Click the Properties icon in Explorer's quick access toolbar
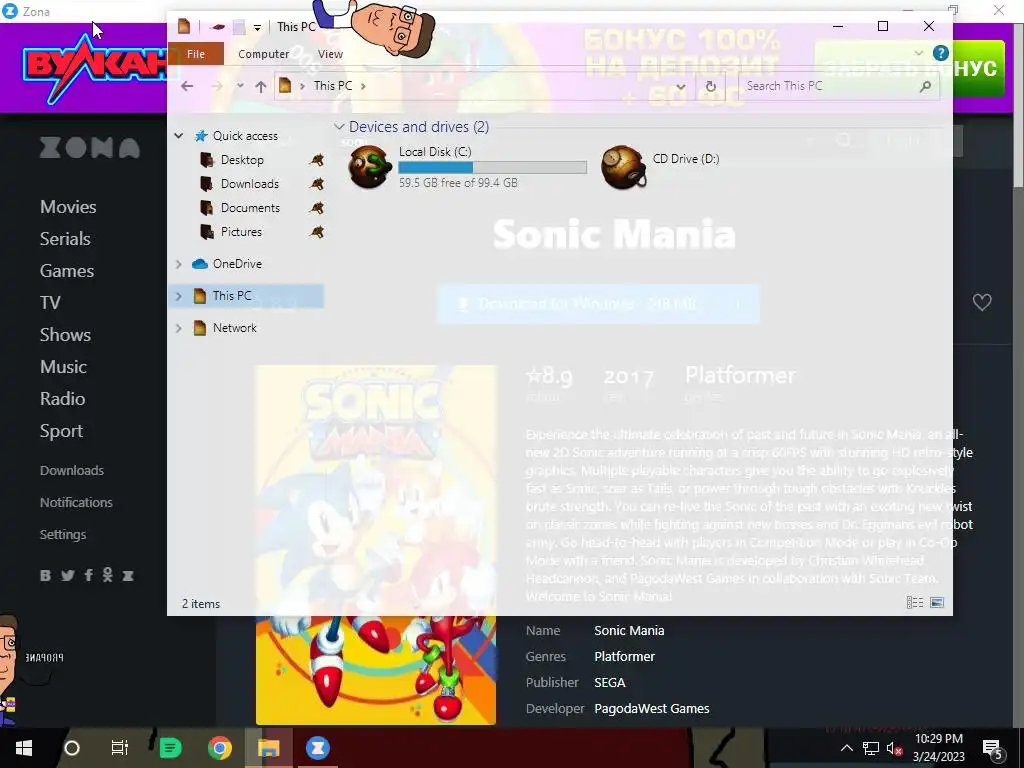Image resolution: width=1024 pixels, height=768 pixels. [x=217, y=27]
